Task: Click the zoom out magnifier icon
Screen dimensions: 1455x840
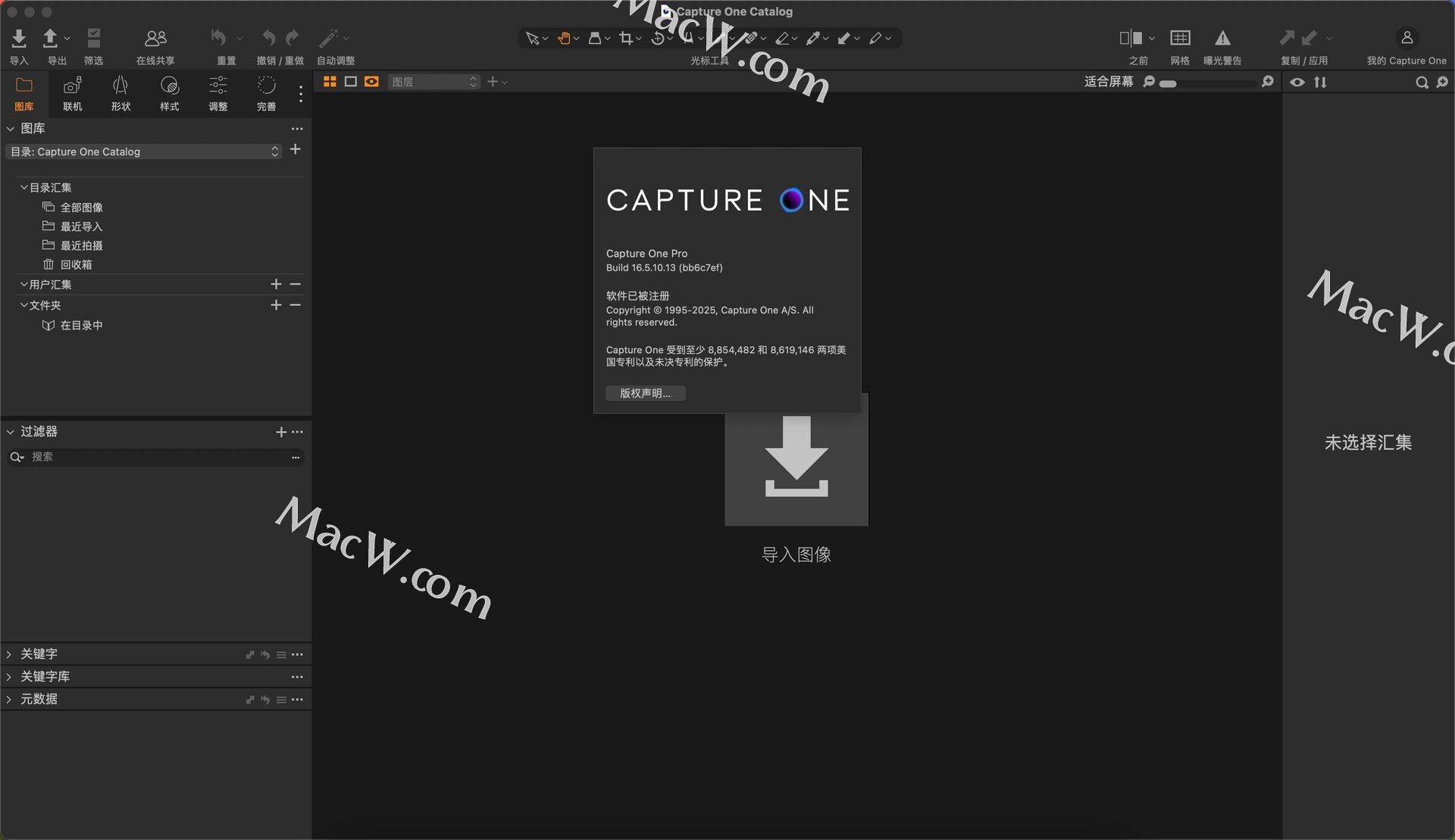Action: pos(1149,82)
